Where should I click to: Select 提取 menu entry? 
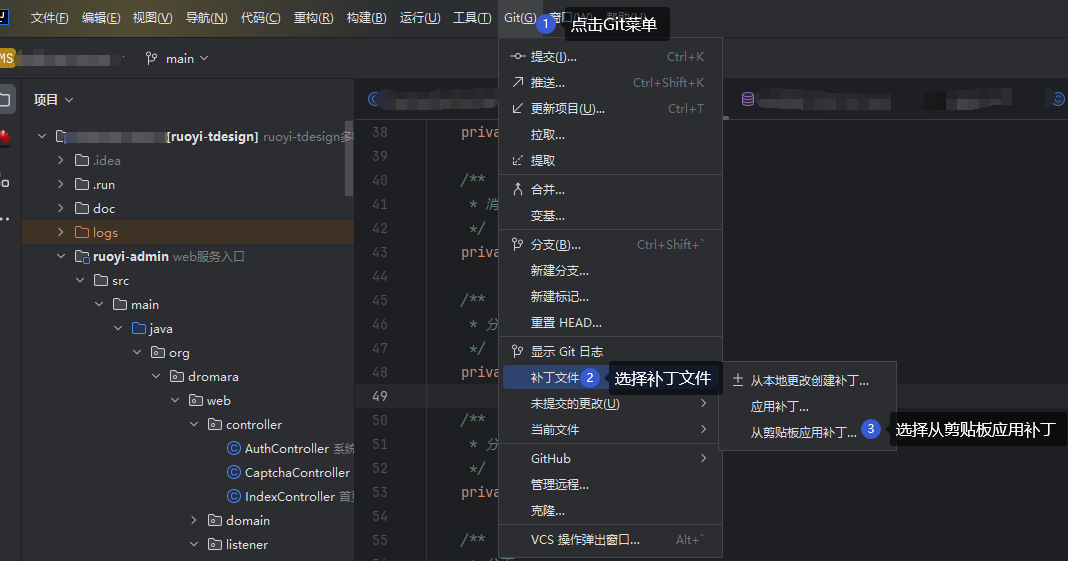coord(610,161)
